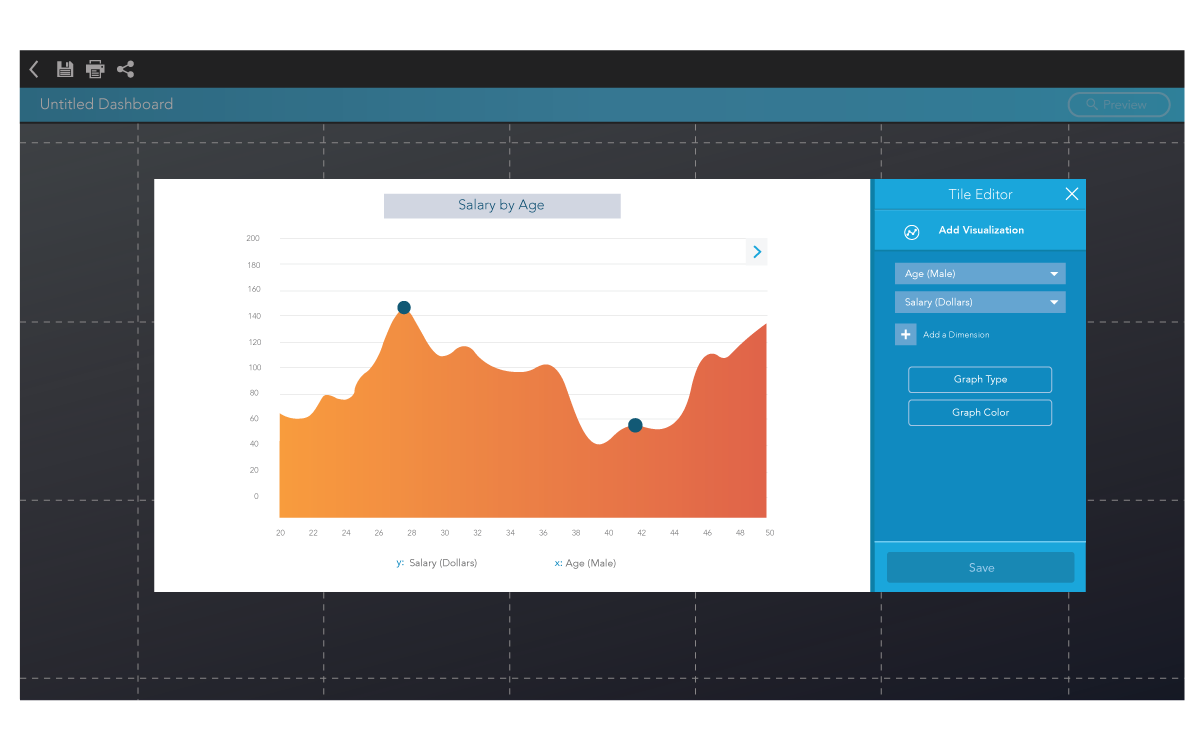This screenshot has width=1200, height=750.
Task: Go back using the arrow icon
Action: [34, 69]
